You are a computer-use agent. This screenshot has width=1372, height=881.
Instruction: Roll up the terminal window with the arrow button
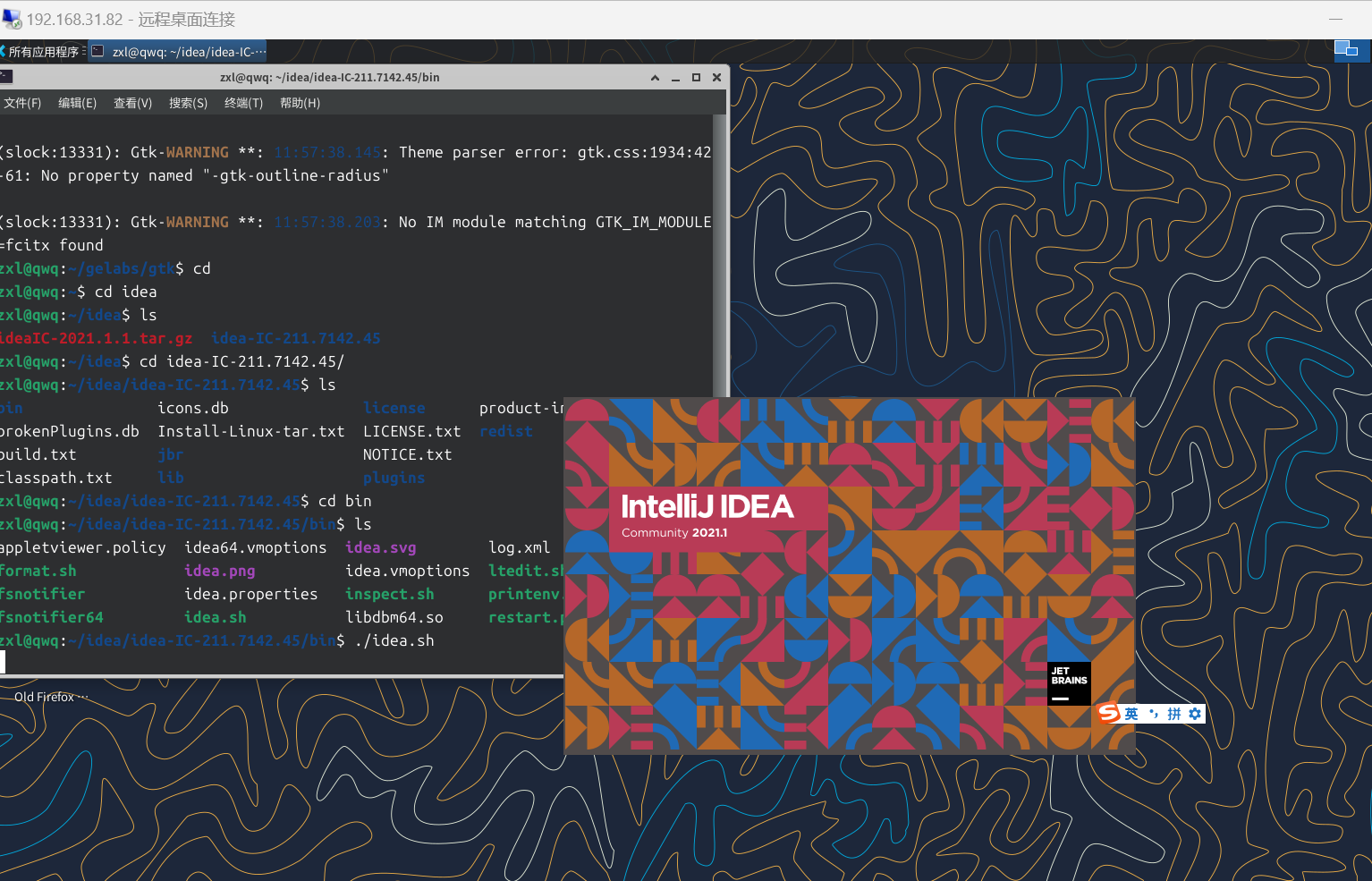(x=655, y=78)
